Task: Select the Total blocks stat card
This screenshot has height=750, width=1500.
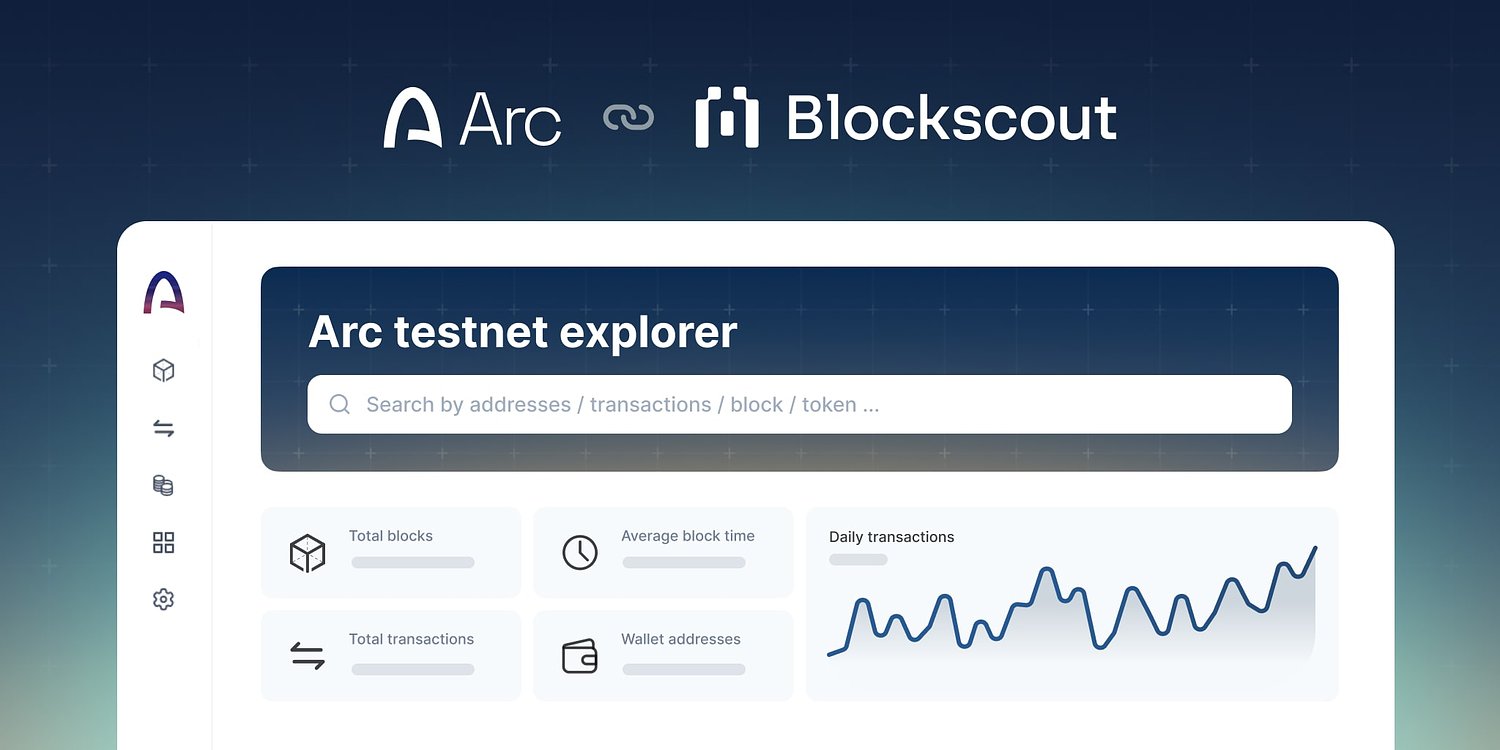Action: (x=390, y=551)
